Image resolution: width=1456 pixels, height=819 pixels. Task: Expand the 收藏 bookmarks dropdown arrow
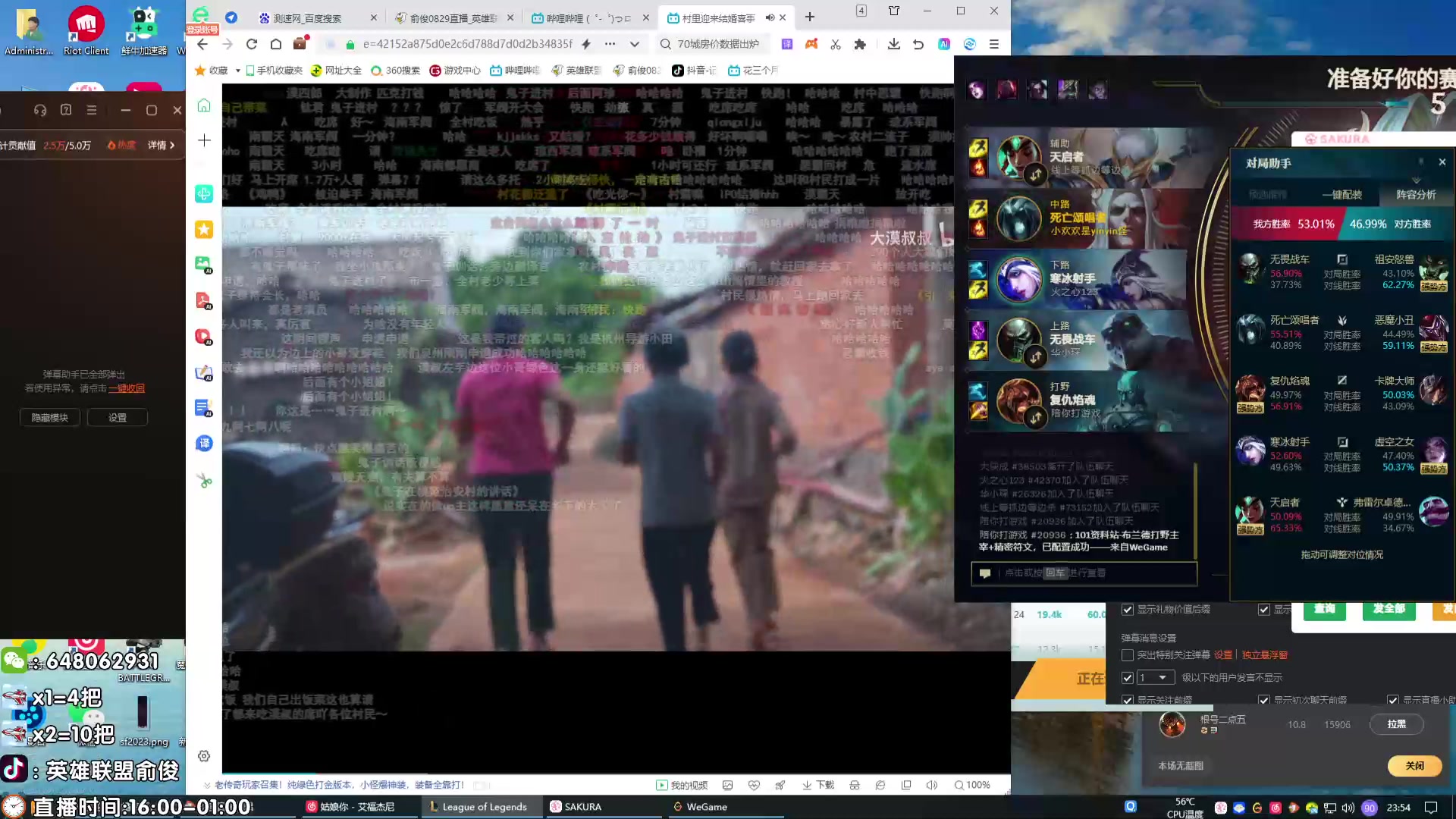coord(238,71)
